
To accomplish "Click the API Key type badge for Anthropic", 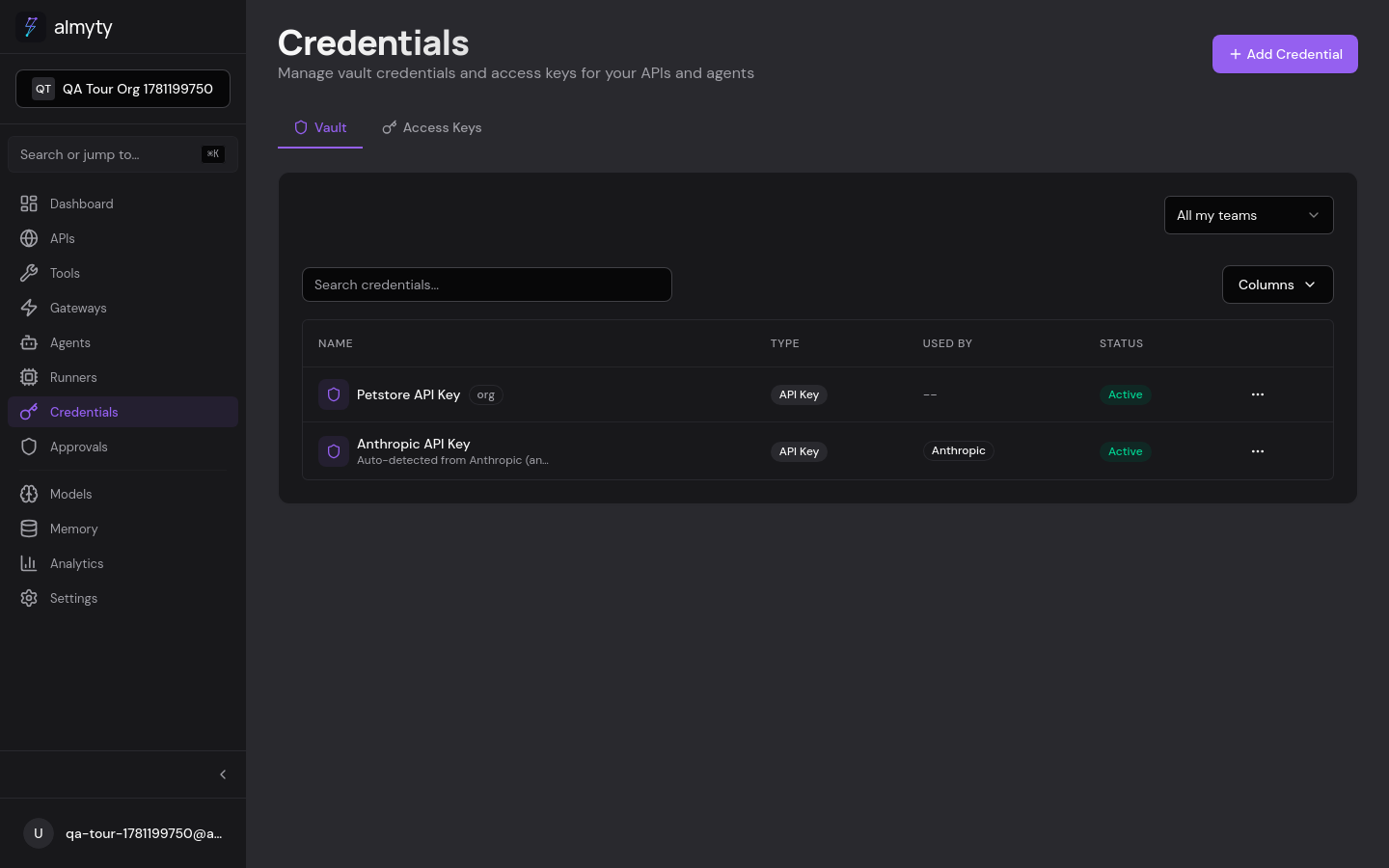I will click(799, 451).
